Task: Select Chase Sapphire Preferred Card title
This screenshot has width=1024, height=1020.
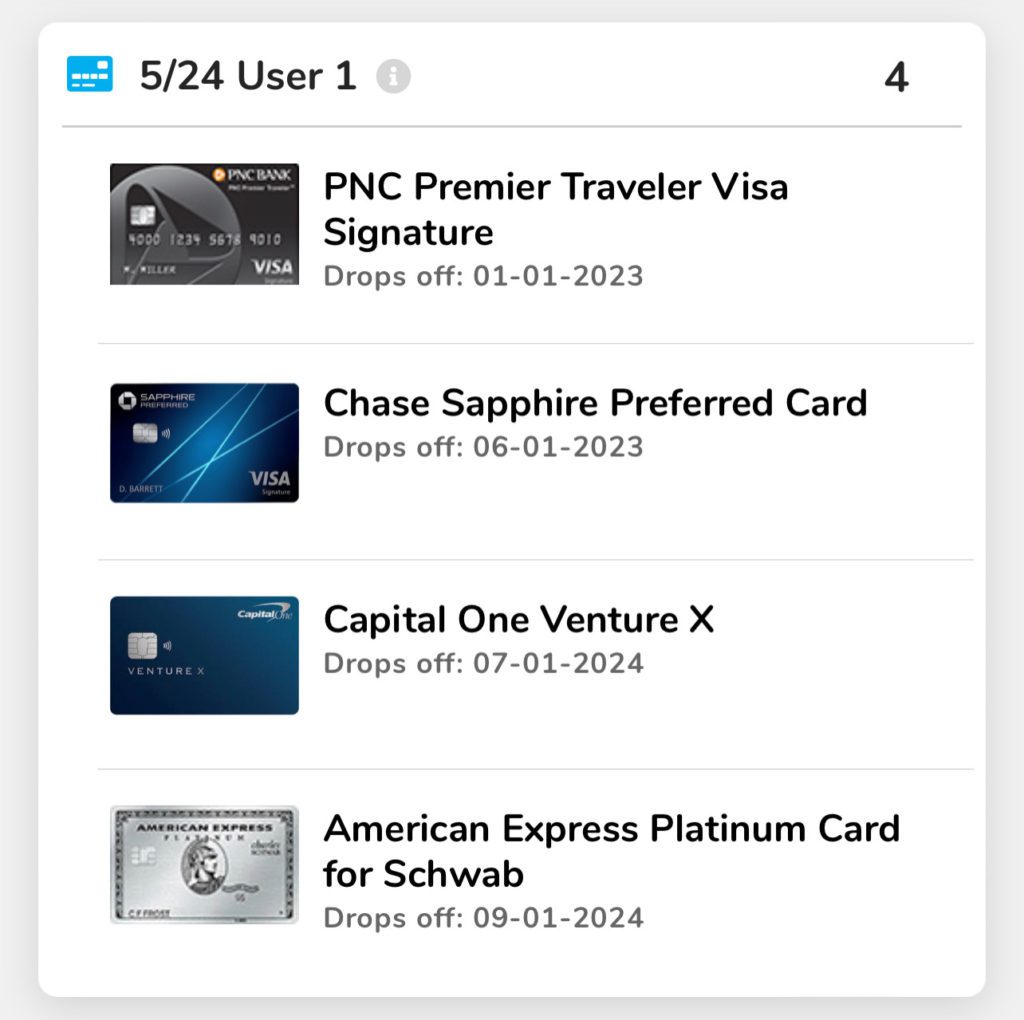Action: point(596,403)
